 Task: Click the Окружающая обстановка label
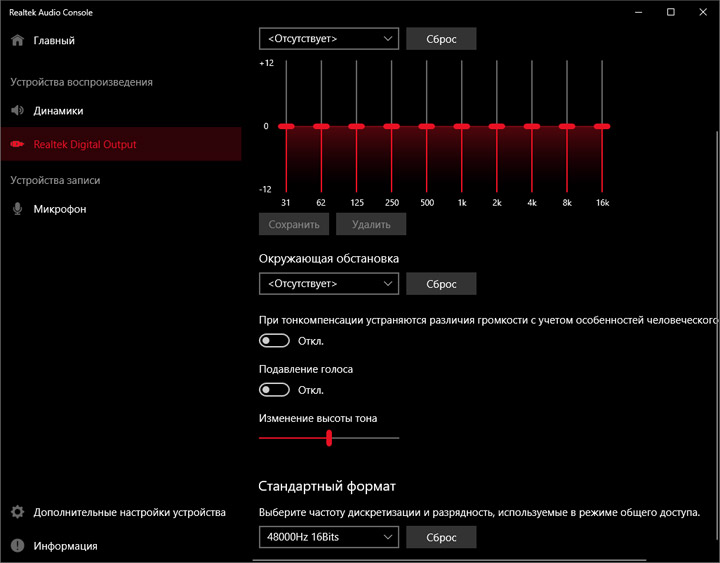click(329, 259)
